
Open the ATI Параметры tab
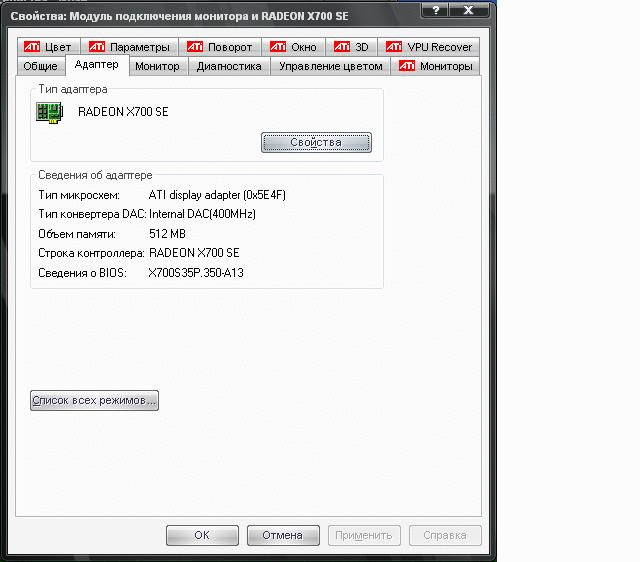coord(129,47)
